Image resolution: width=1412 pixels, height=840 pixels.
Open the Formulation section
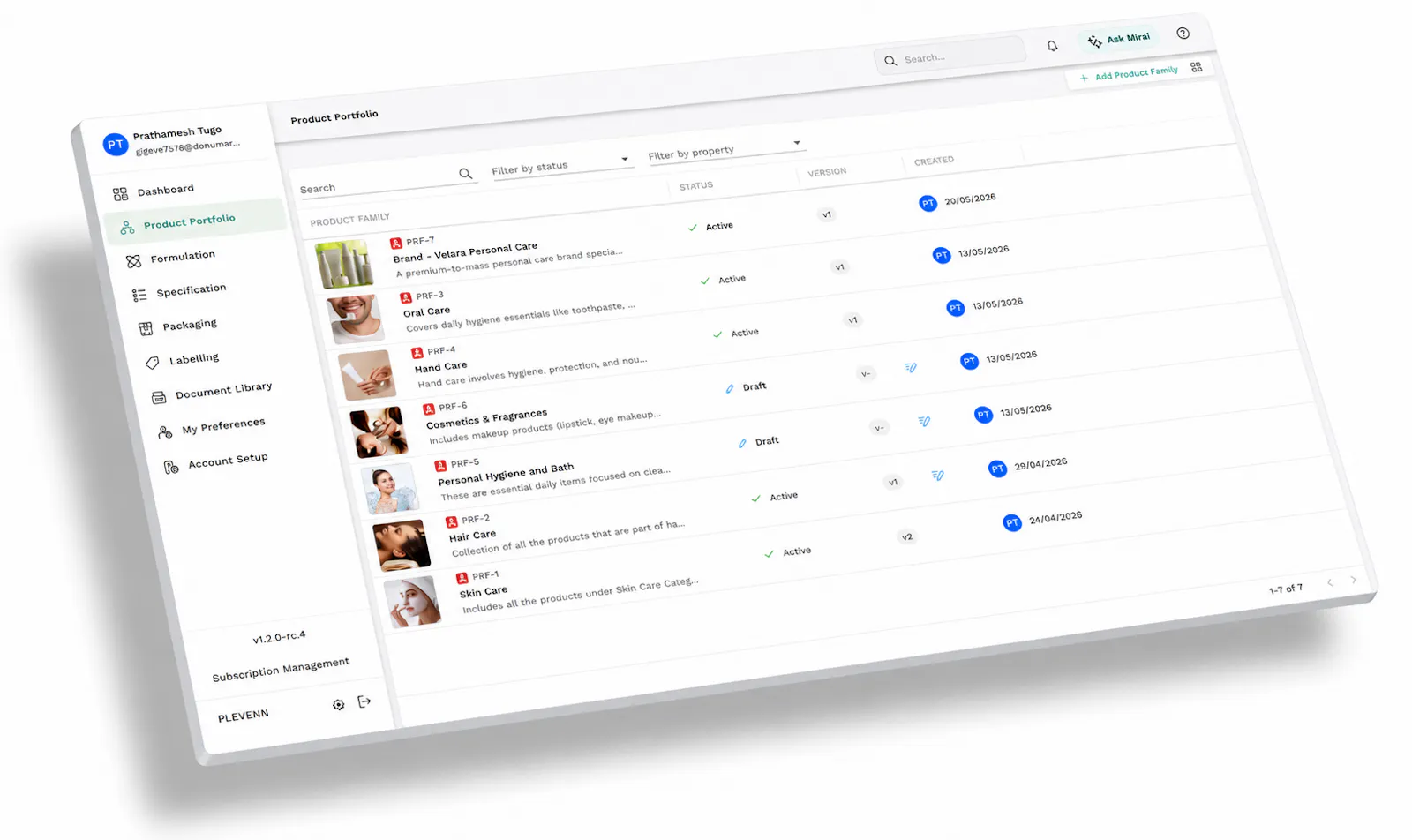point(170,258)
